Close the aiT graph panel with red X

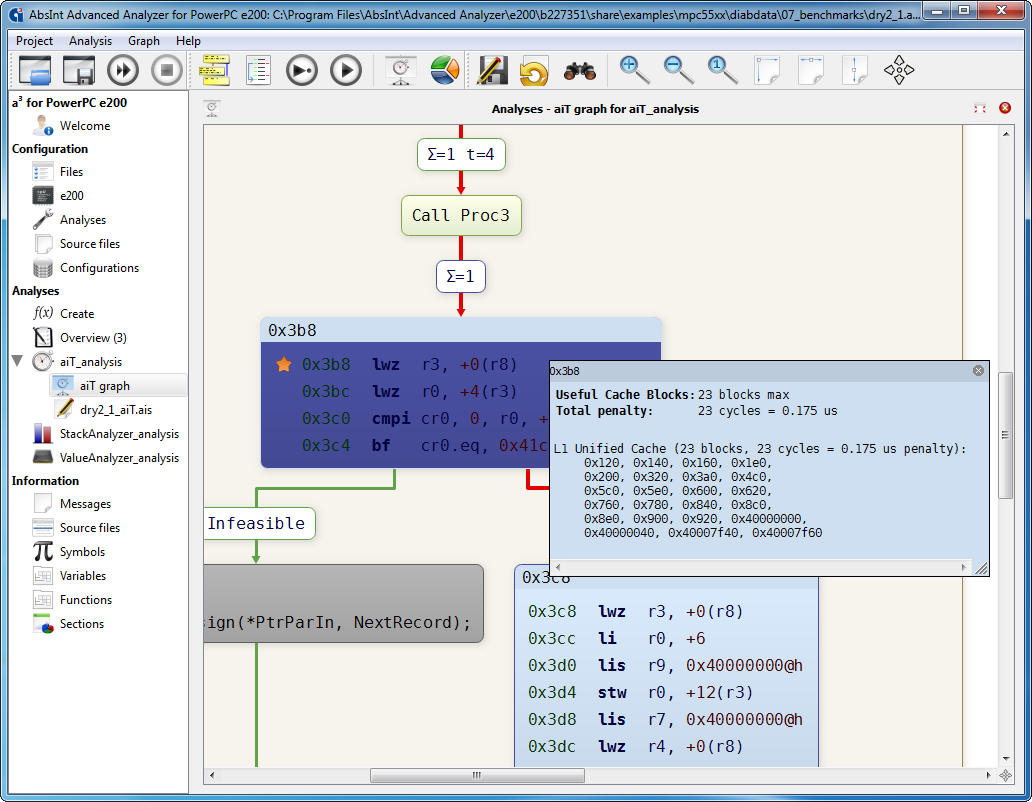tap(1005, 108)
